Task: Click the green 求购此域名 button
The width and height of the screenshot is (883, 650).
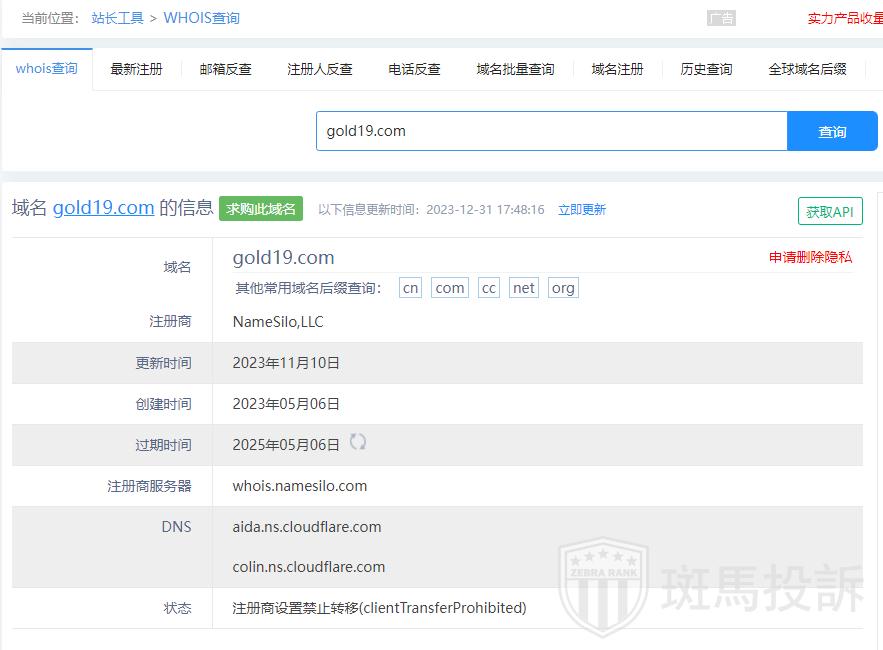Action: tap(261, 208)
